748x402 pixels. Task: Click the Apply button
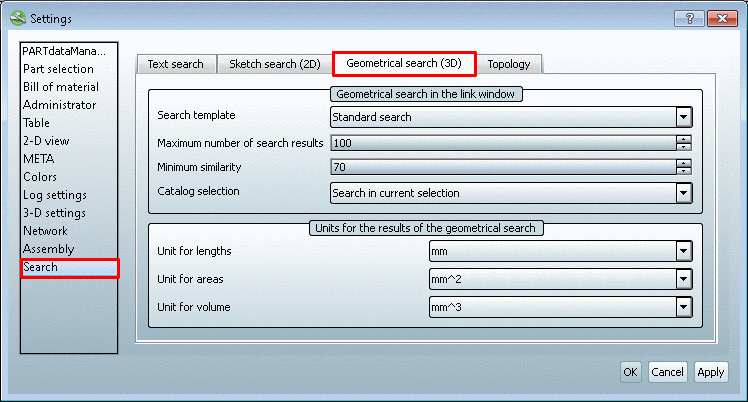tap(711, 372)
